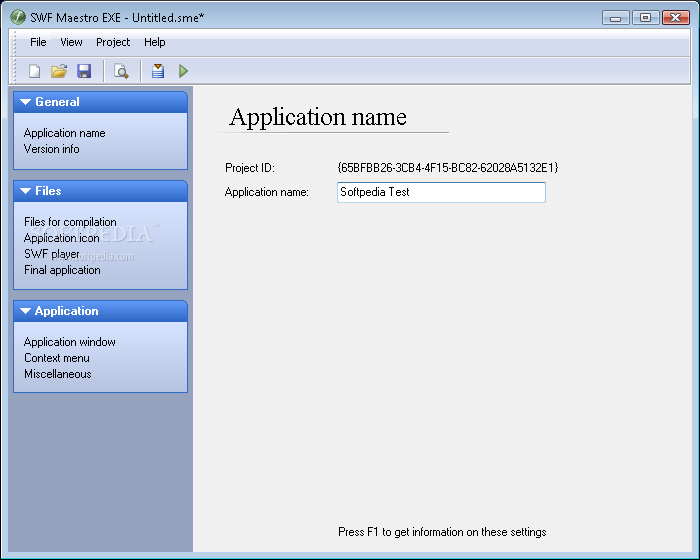
Task: Open Miscellaneous settings
Action: [58, 374]
